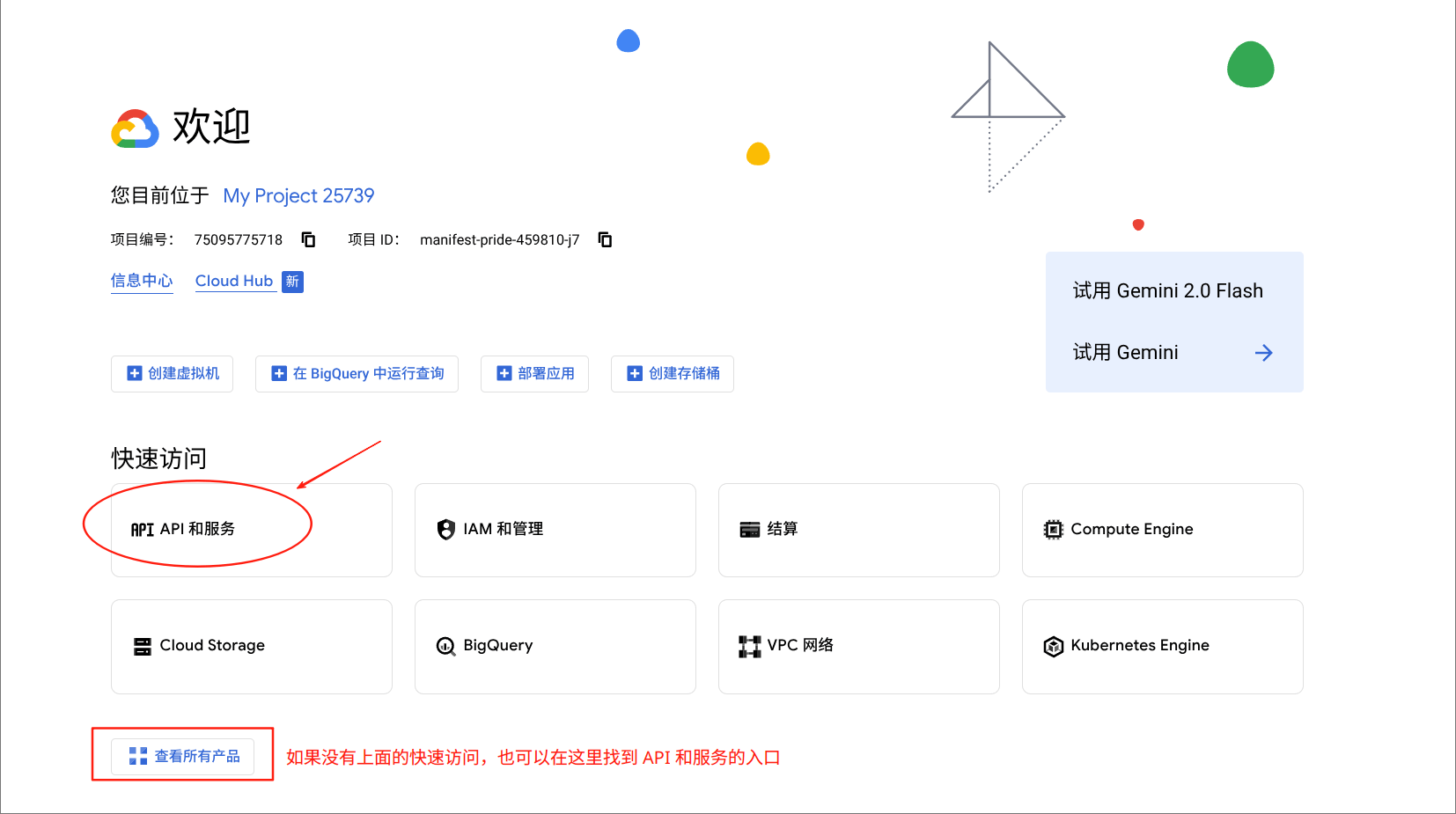Click the grid icon on 查看所有产品
This screenshot has width=1456, height=814.
pos(138,756)
